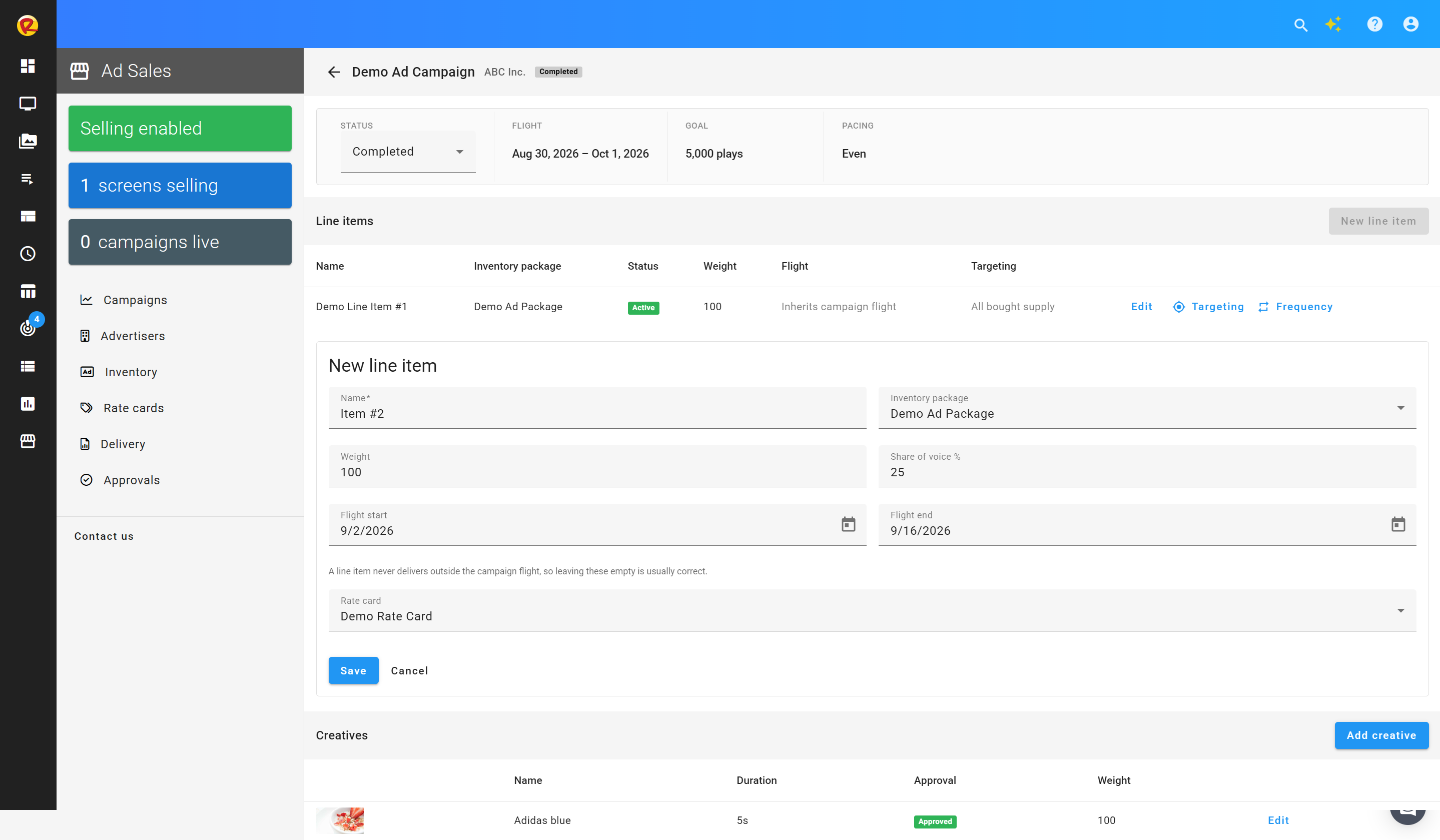Open the Flight start calendar picker icon

pos(849,524)
